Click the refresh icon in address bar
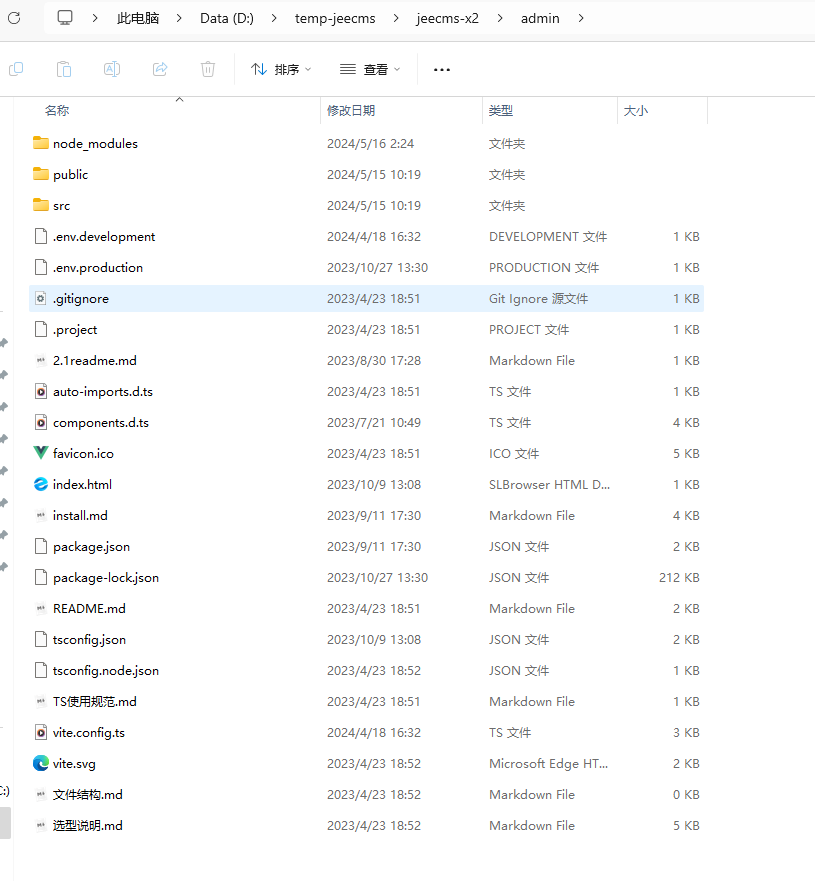815x881 pixels. [14, 18]
